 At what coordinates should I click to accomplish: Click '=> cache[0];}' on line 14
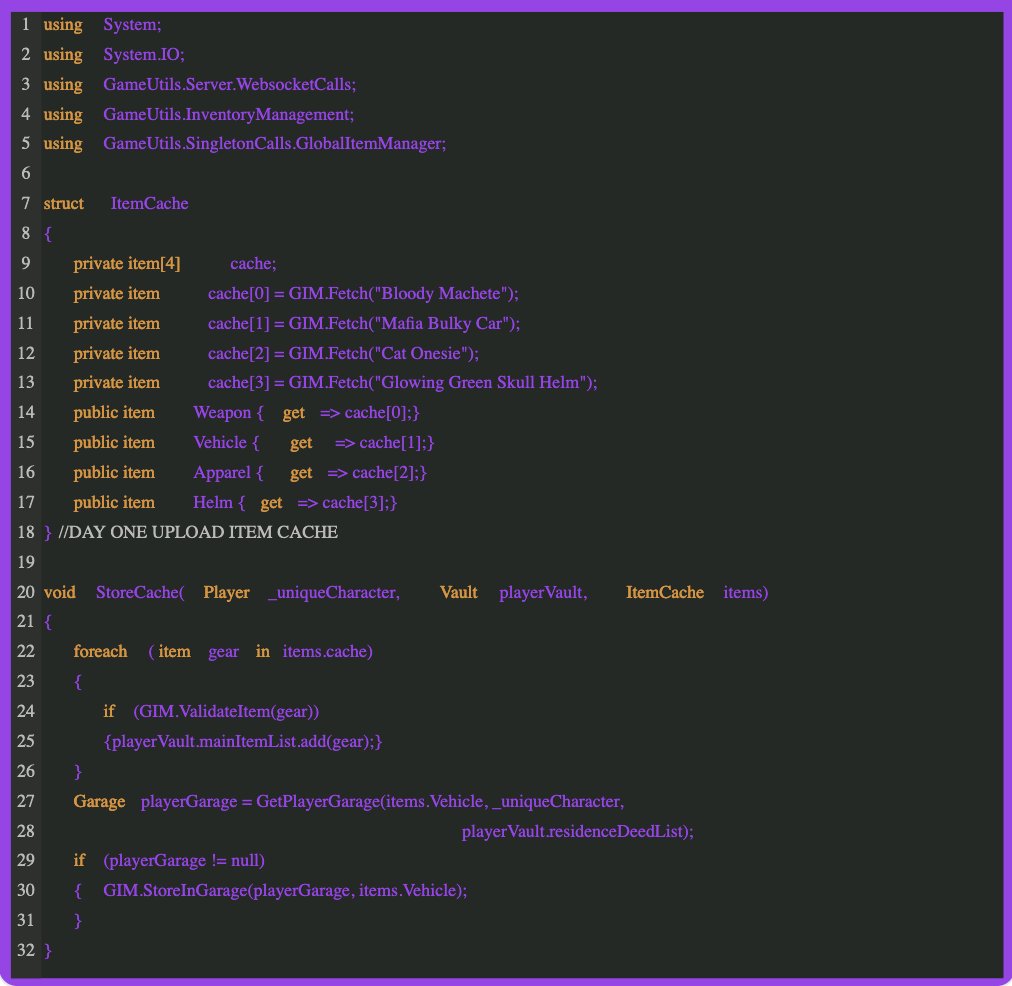[x=370, y=412]
